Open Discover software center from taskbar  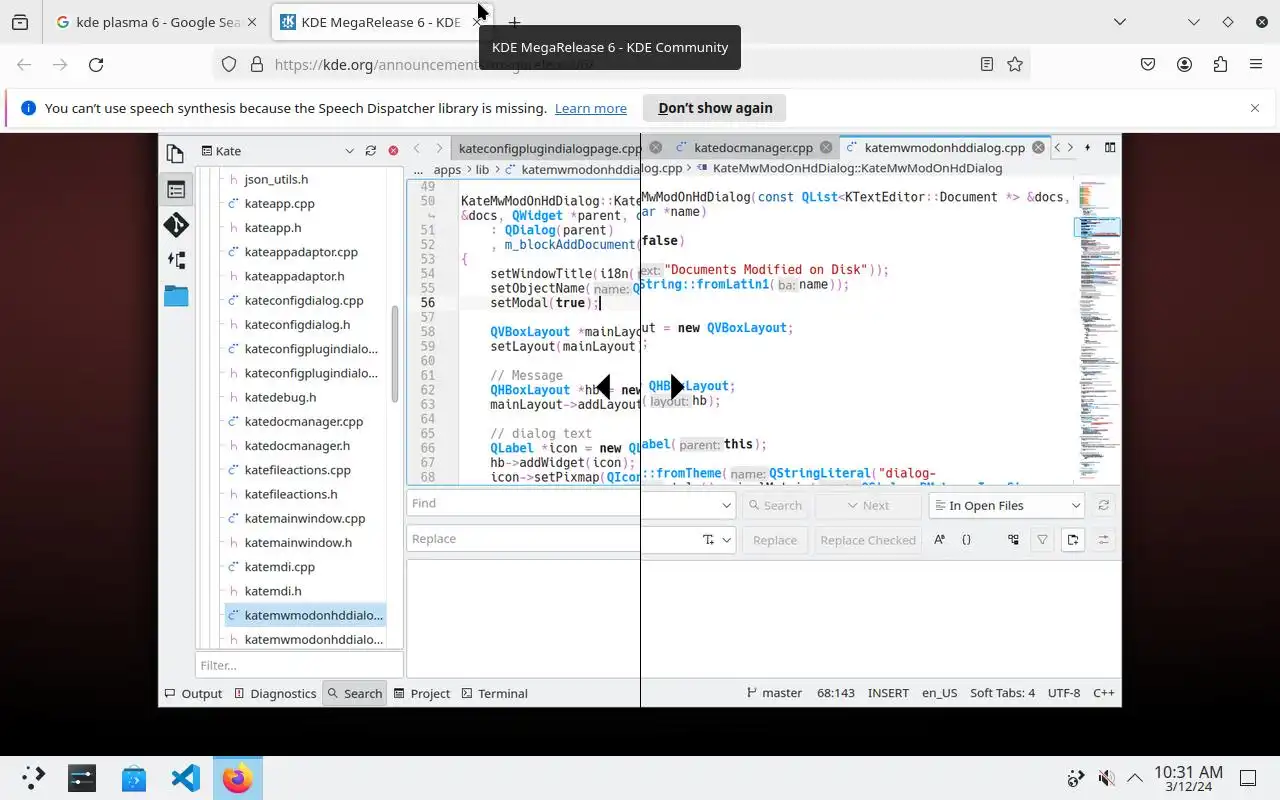(134, 778)
